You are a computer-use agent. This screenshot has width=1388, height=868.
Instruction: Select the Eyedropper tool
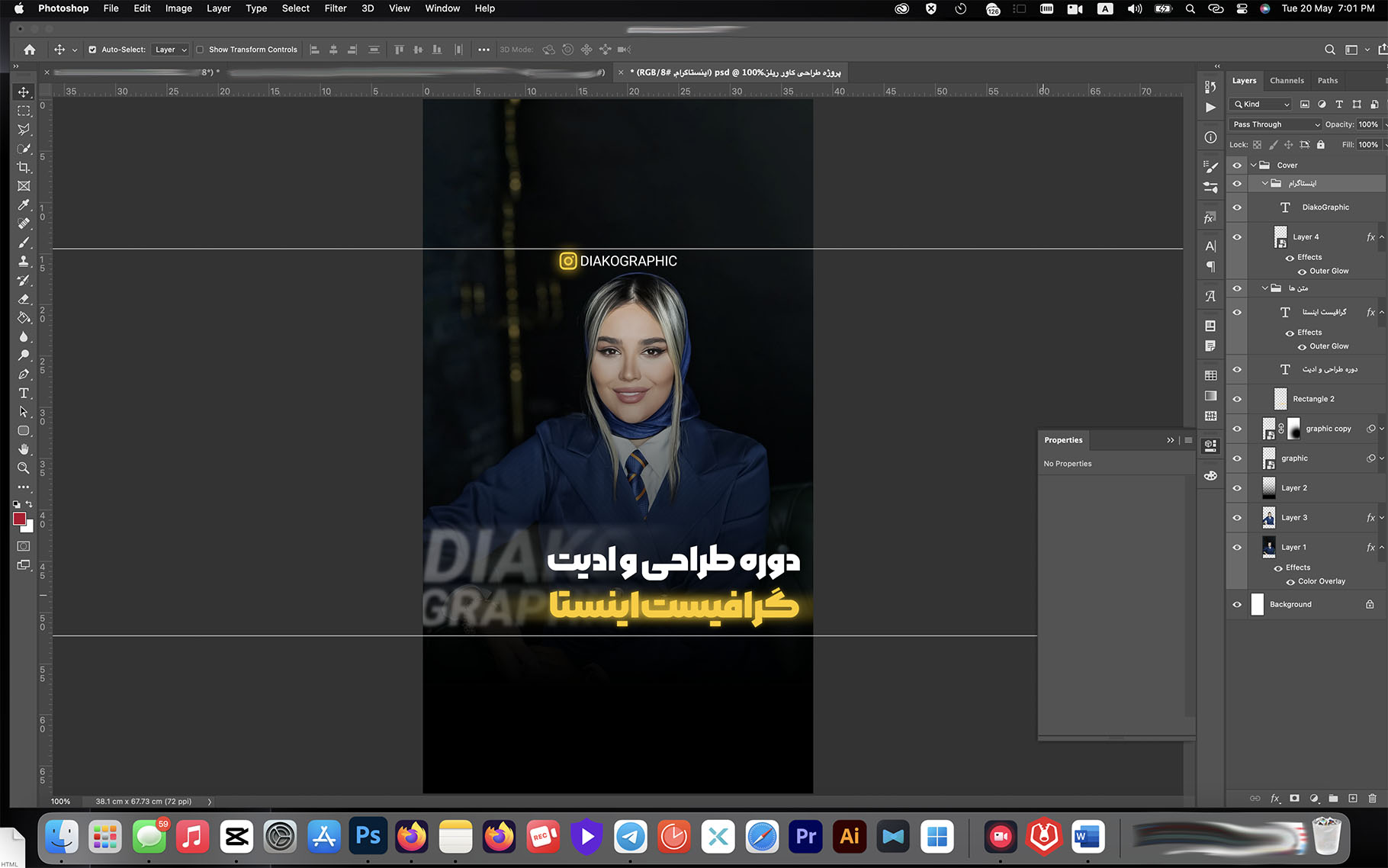[x=24, y=205]
